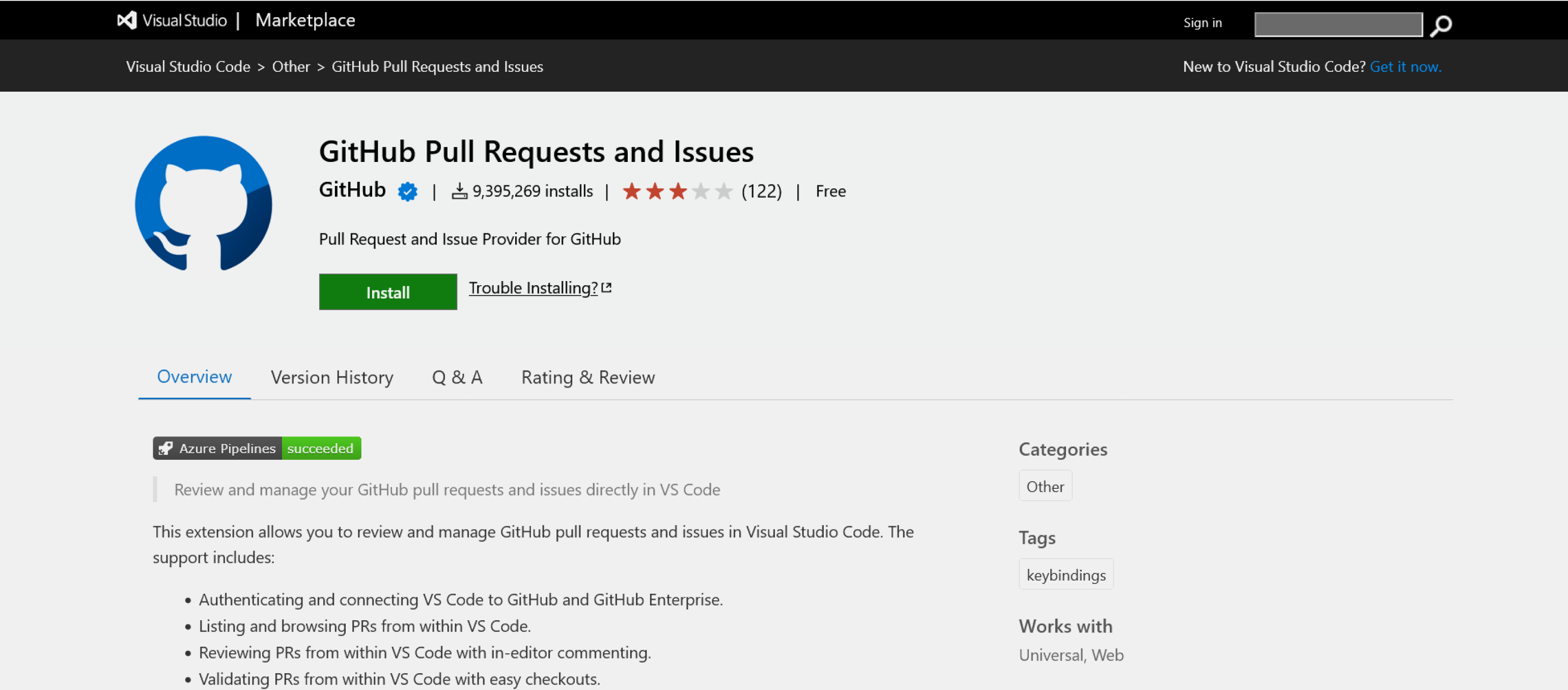The height and width of the screenshot is (690, 1568).
Task: Click Visual Studio Code in the breadcrumb
Action: pos(188,66)
